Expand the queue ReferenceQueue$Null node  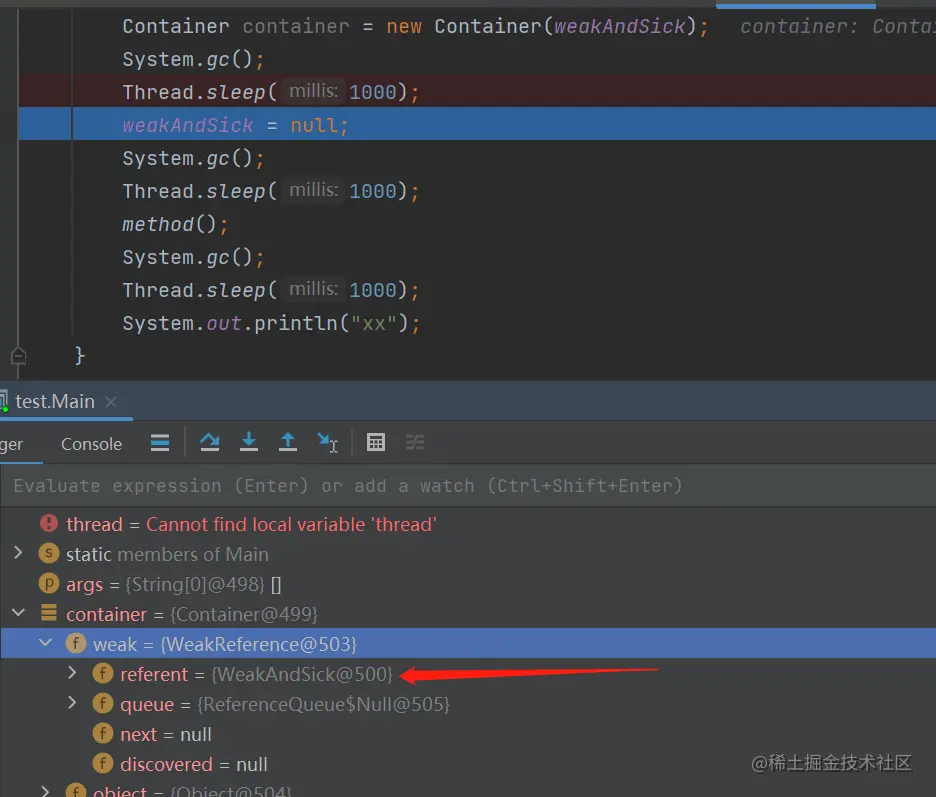[72, 703]
